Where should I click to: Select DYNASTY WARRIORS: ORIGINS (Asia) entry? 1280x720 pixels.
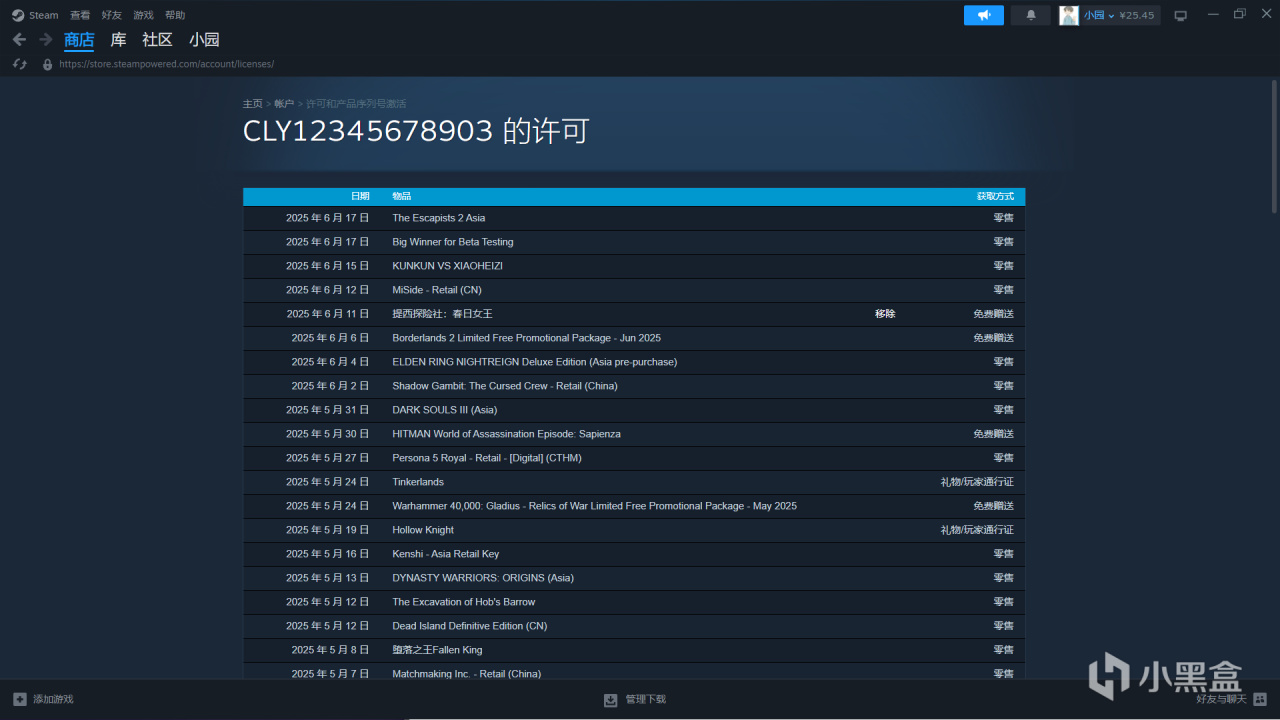click(x=483, y=578)
